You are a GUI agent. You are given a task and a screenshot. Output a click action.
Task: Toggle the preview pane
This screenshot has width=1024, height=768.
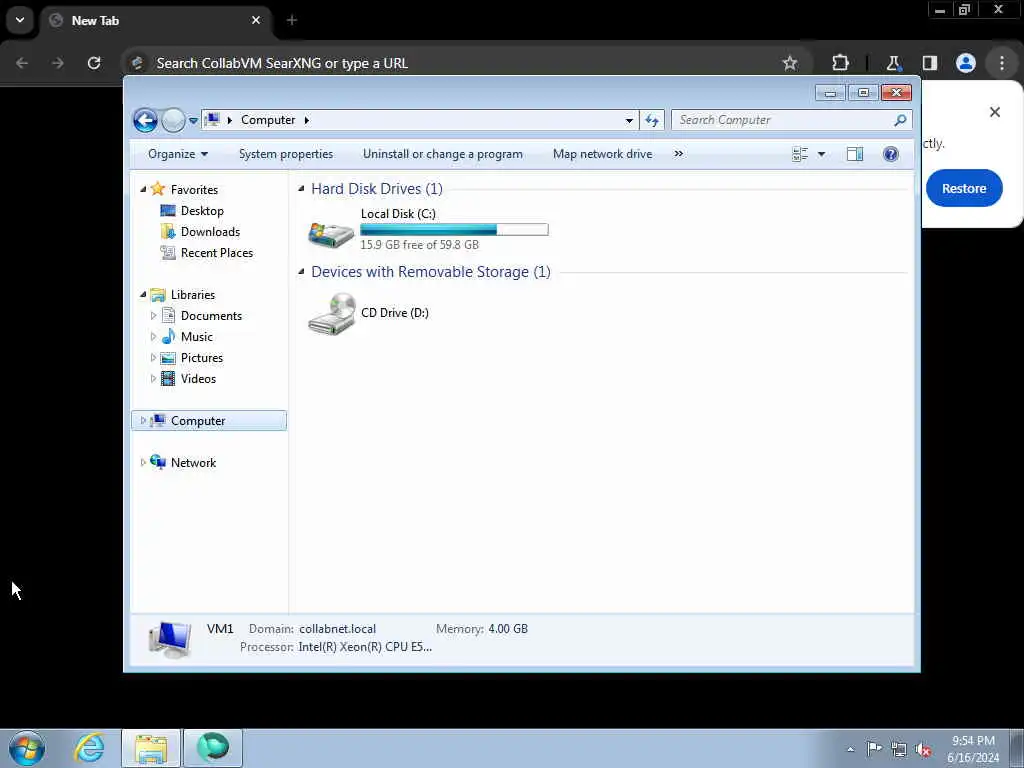click(x=855, y=154)
